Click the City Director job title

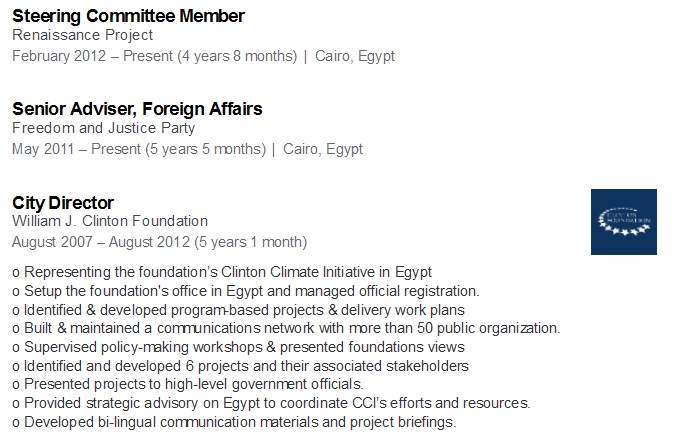tap(63, 203)
